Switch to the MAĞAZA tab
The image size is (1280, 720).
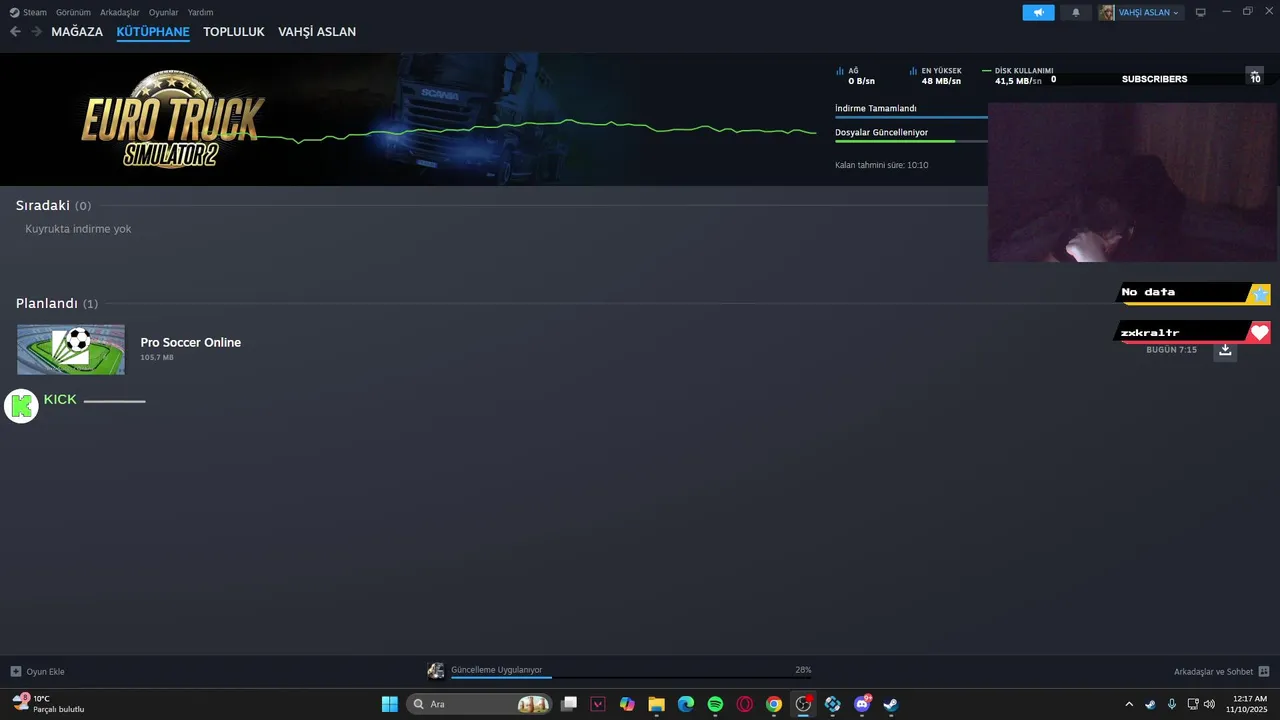click(77, 32)
